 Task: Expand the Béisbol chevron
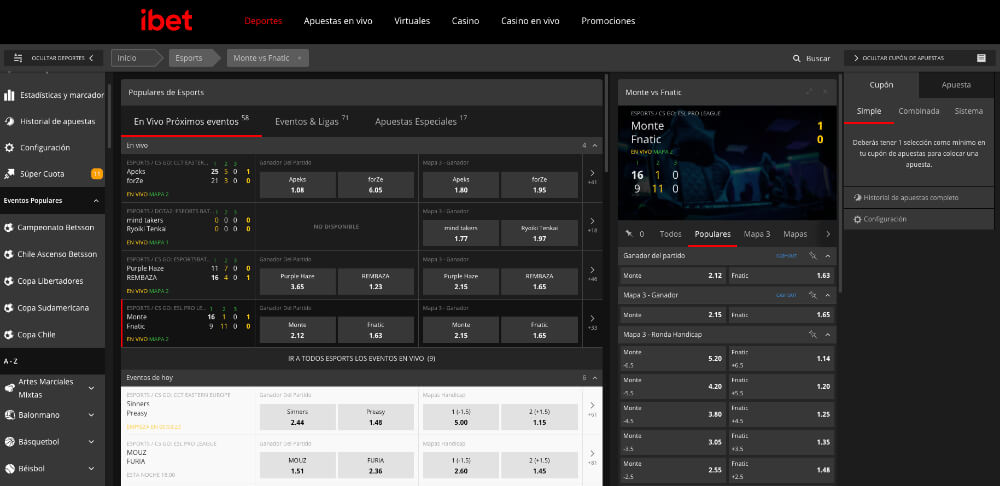[x=91, y=469]
